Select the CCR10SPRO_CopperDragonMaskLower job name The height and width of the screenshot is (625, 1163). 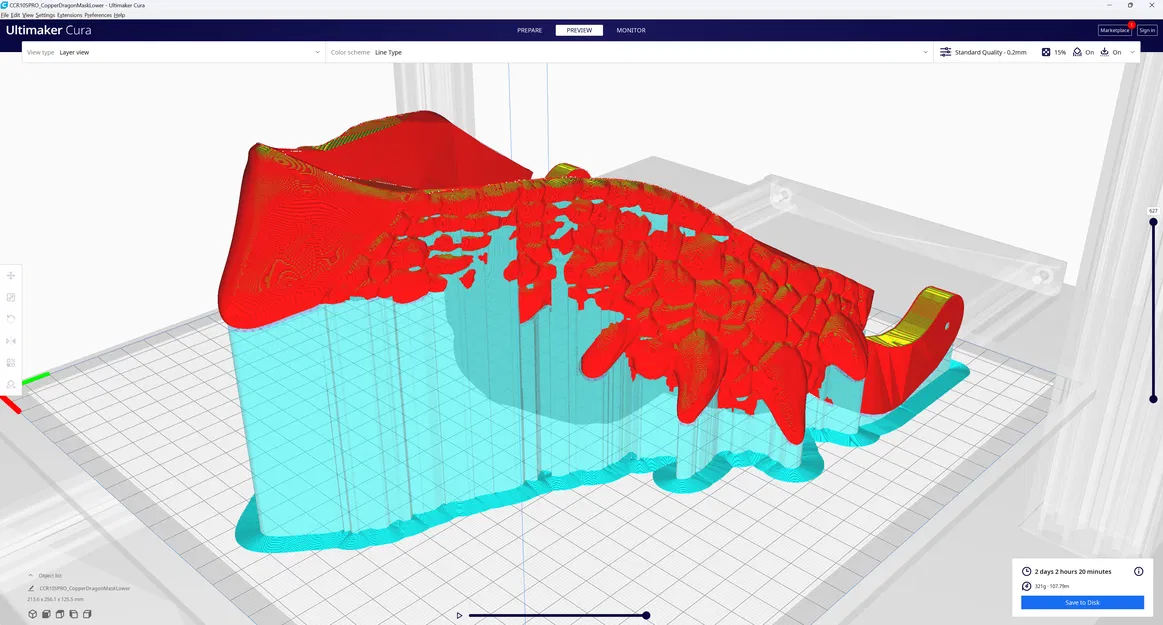(85, 589)
